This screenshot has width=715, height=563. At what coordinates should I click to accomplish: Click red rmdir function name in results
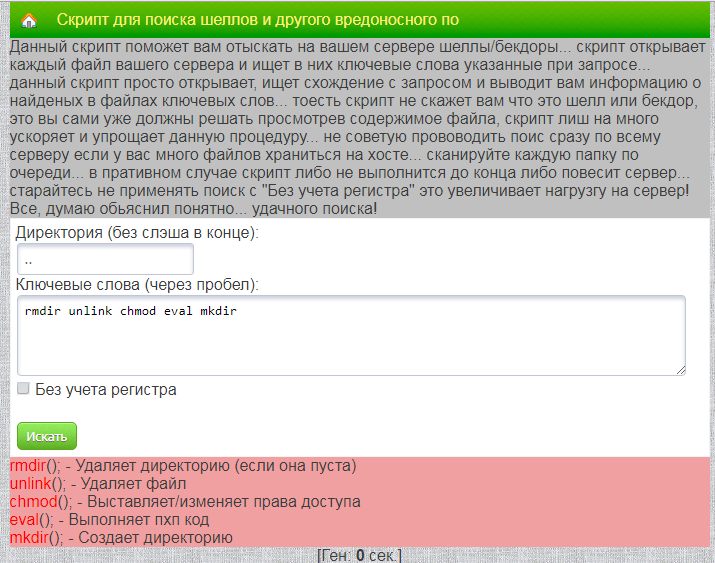pos(28,465)
